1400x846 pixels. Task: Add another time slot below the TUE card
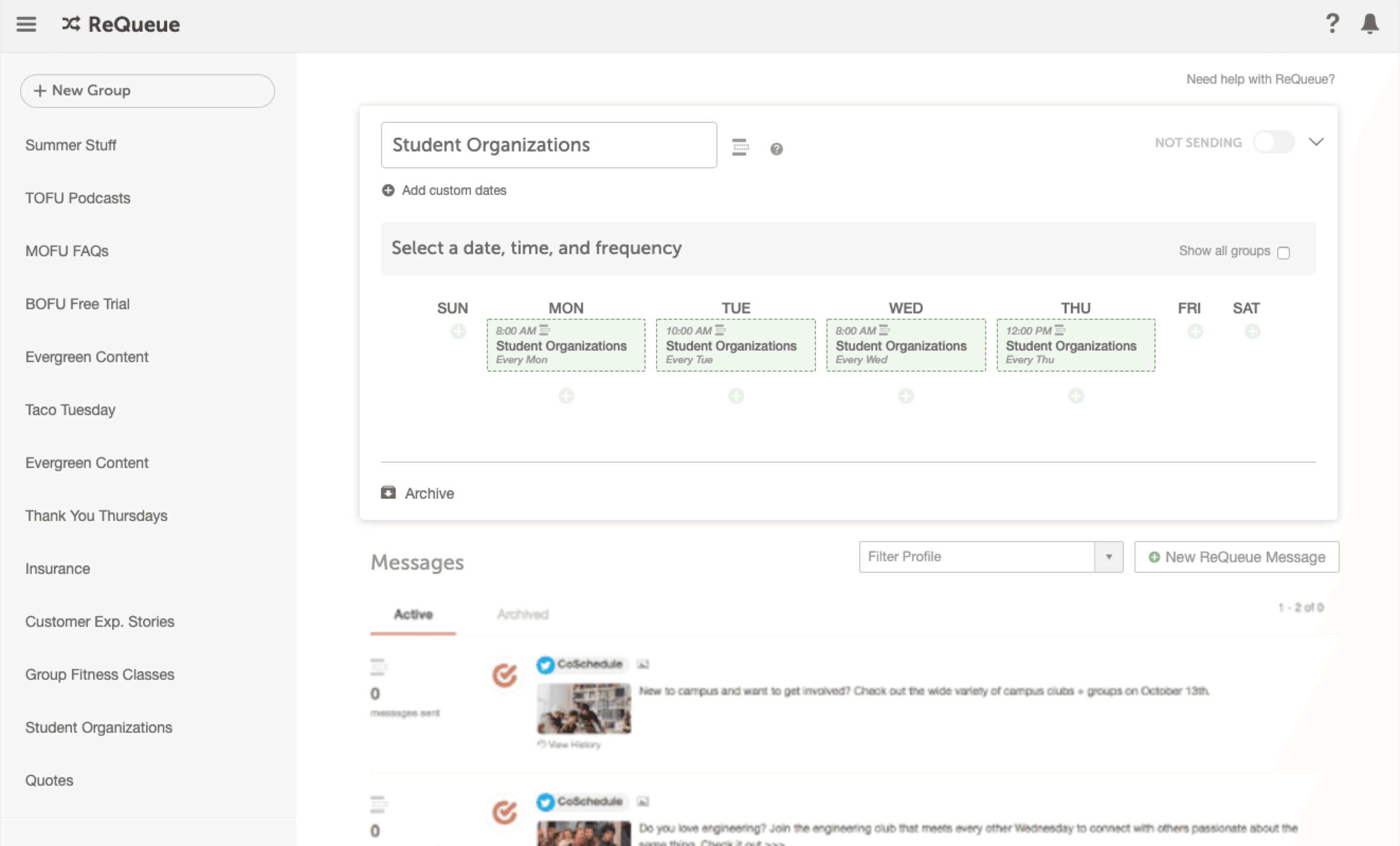(x=736, y=395)
